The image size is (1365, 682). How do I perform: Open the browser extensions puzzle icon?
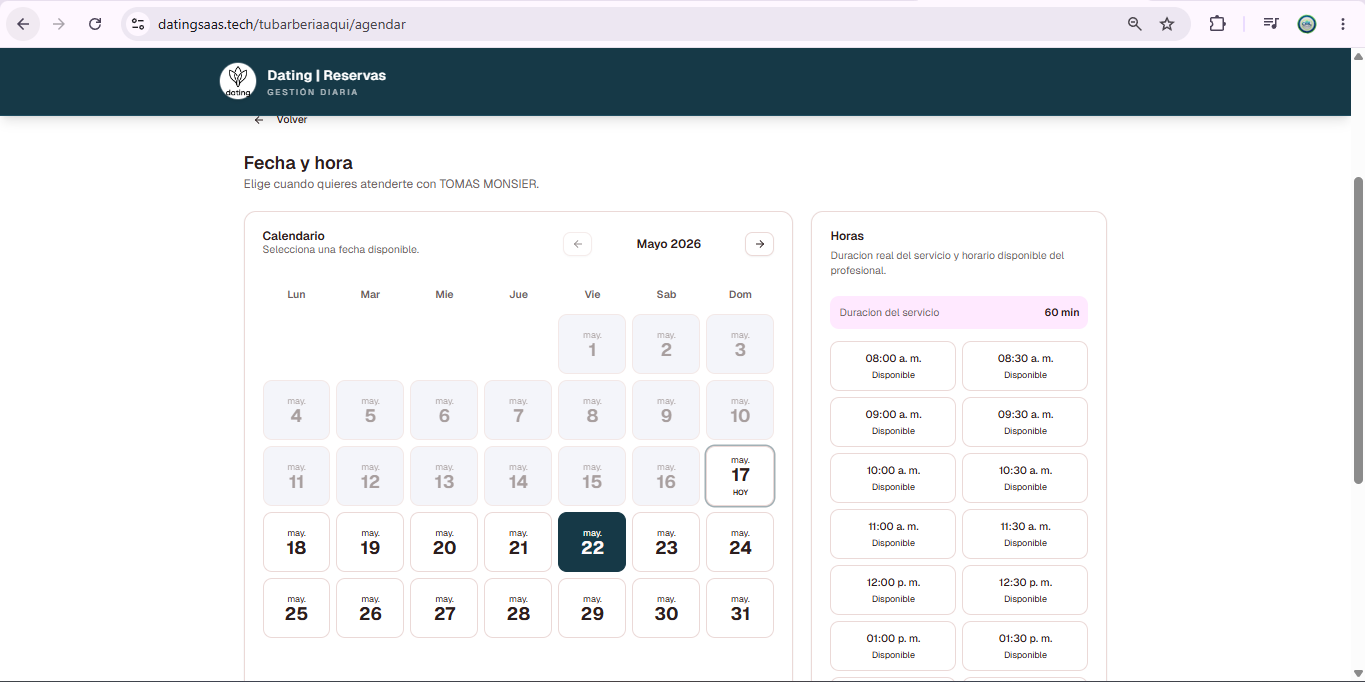point(1217,24)
